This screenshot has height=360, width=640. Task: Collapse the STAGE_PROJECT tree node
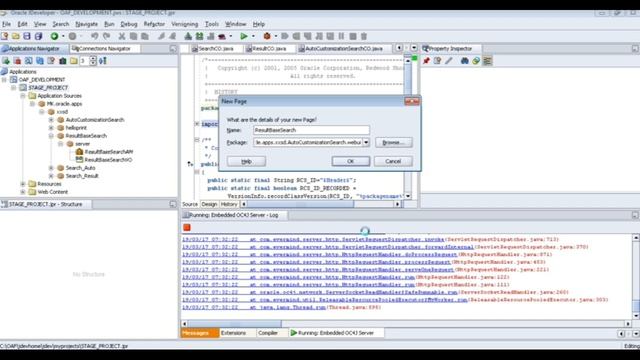[x=13, y=88]
